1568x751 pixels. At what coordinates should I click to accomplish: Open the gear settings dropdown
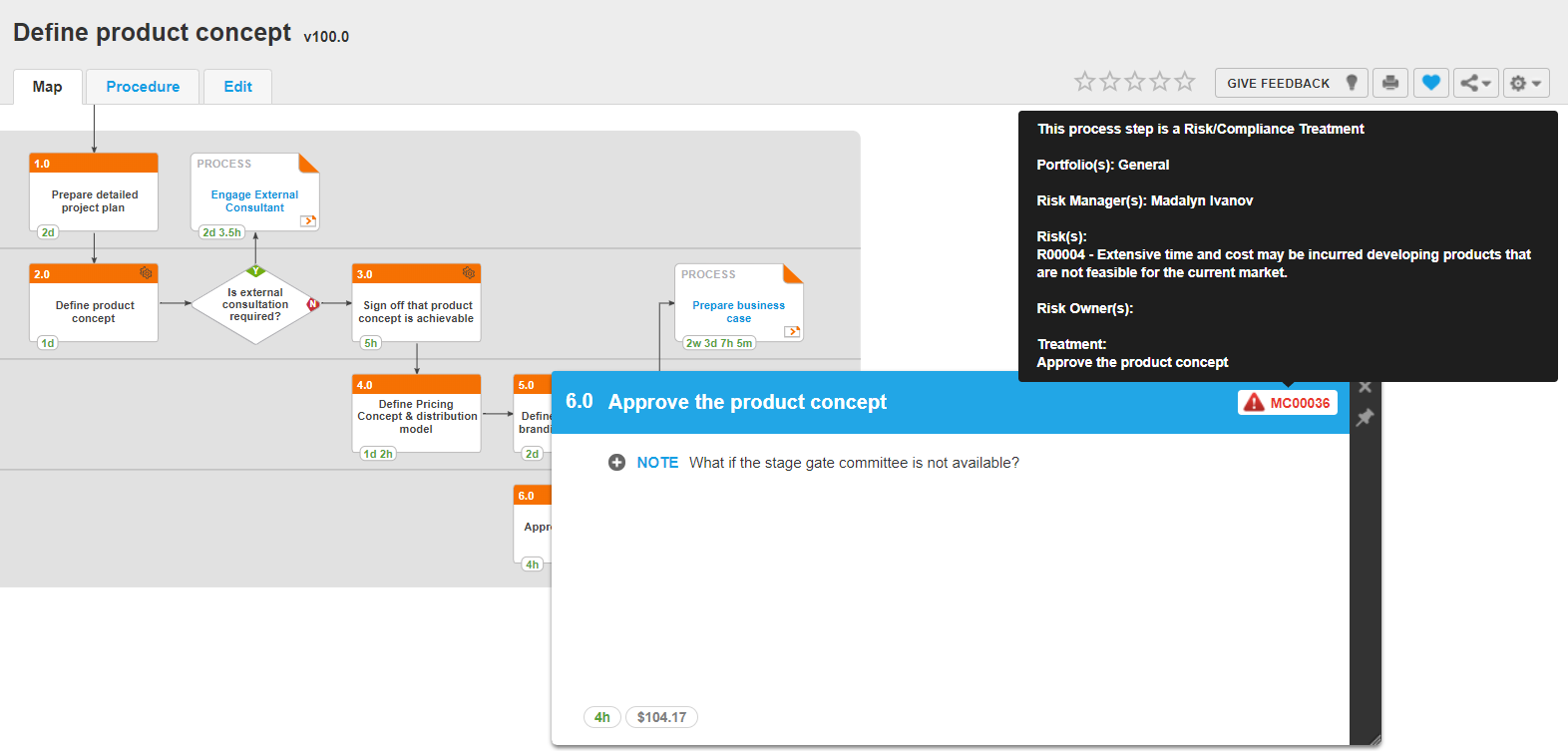click(1525, 83)
